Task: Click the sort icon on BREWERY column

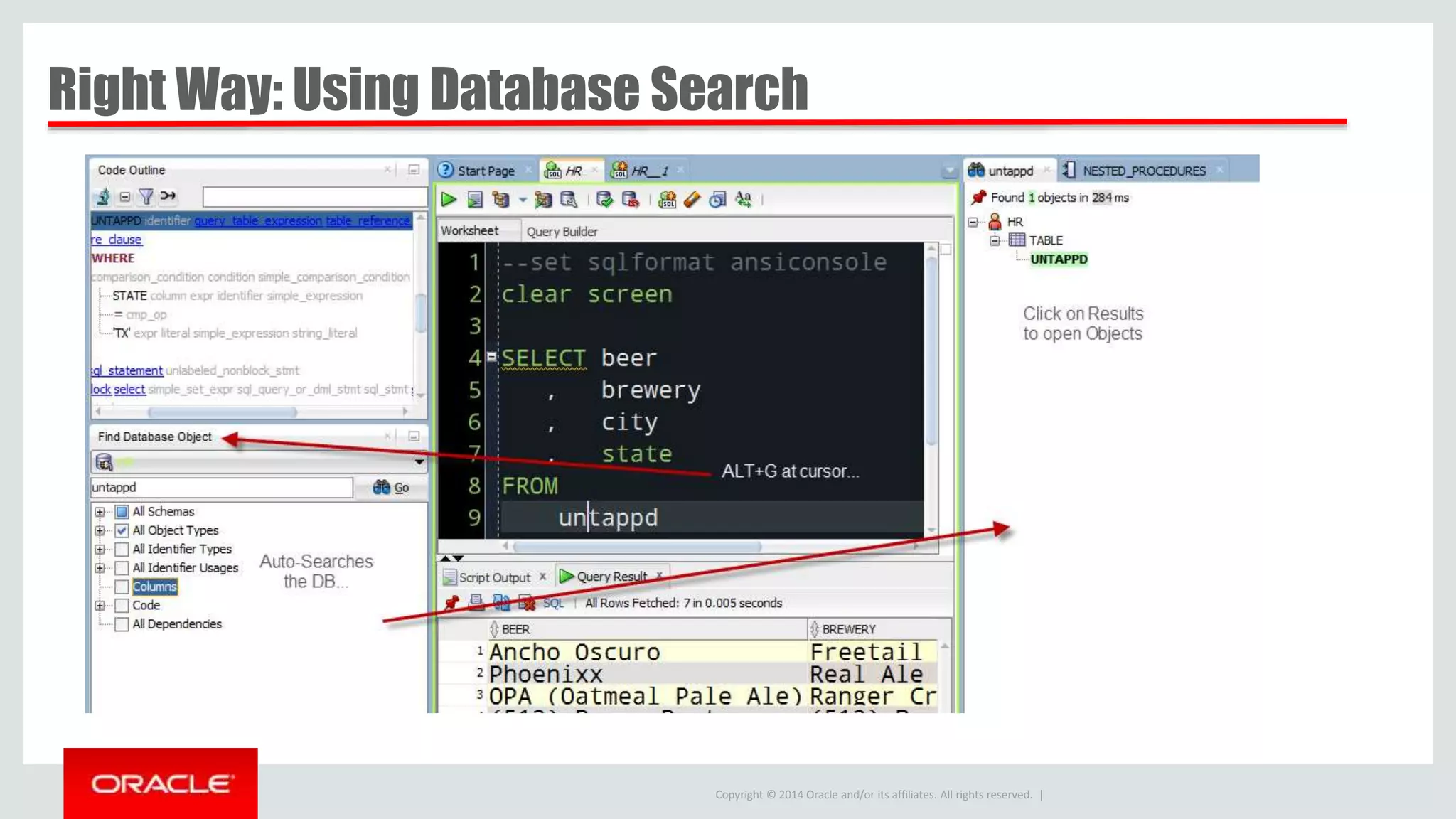Action: pos(815,629)
